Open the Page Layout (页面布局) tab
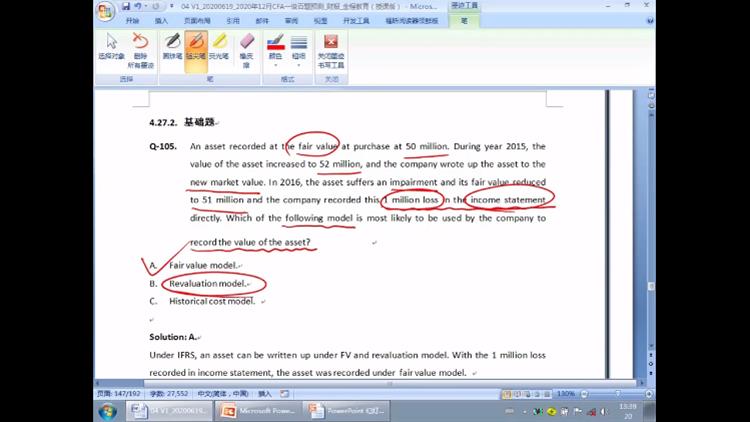This screenshot has height=422, width=750. (x=197, y=21)
